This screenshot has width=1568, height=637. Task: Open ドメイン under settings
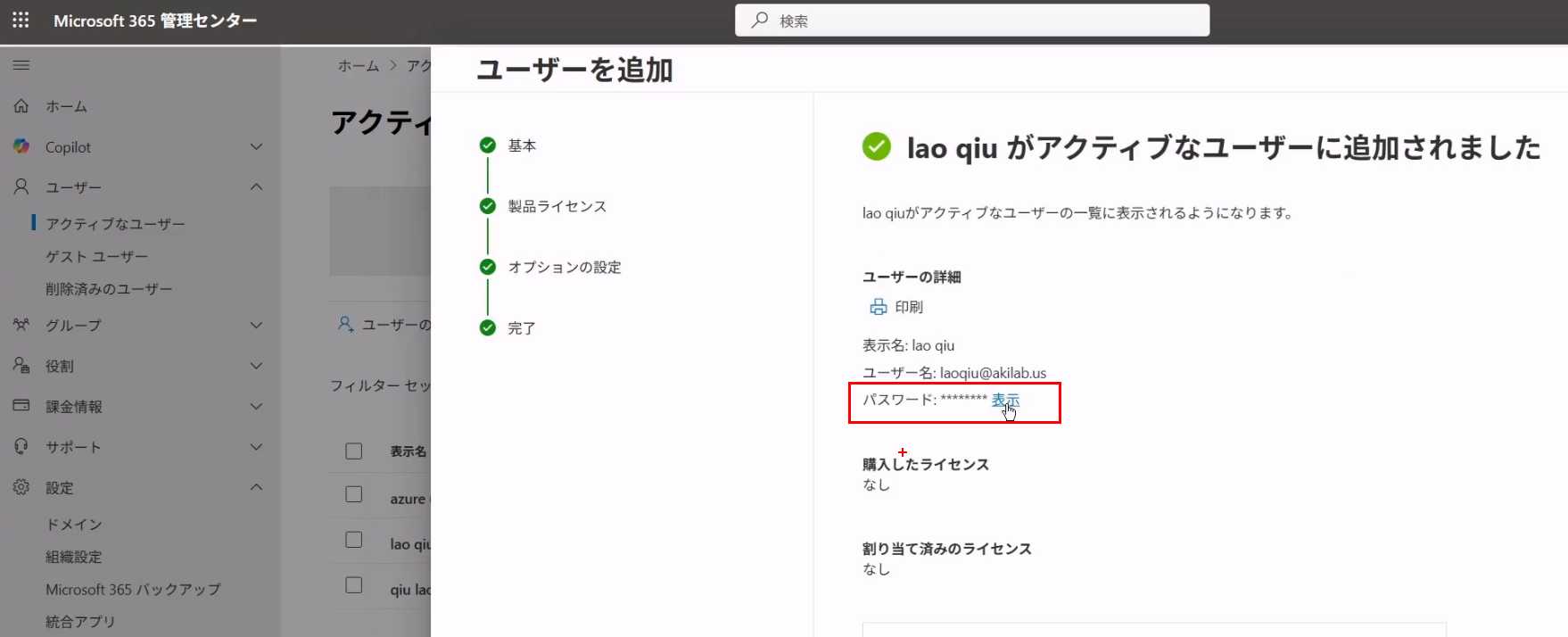coord(74,525)
